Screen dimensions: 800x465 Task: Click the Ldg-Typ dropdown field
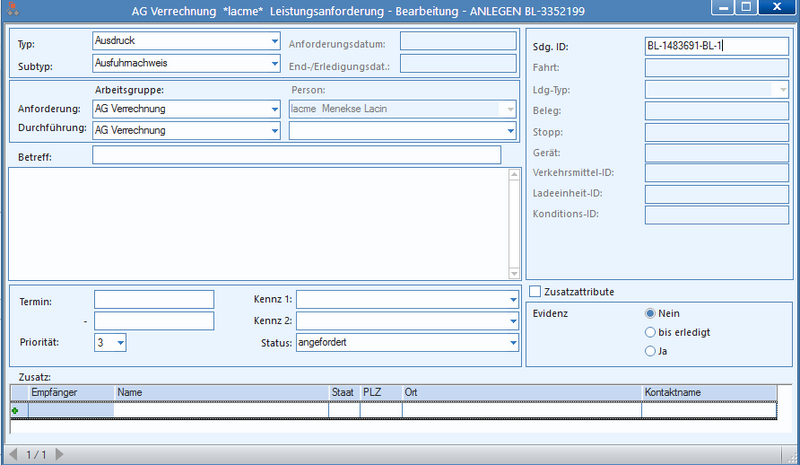[x=716, y=90]
